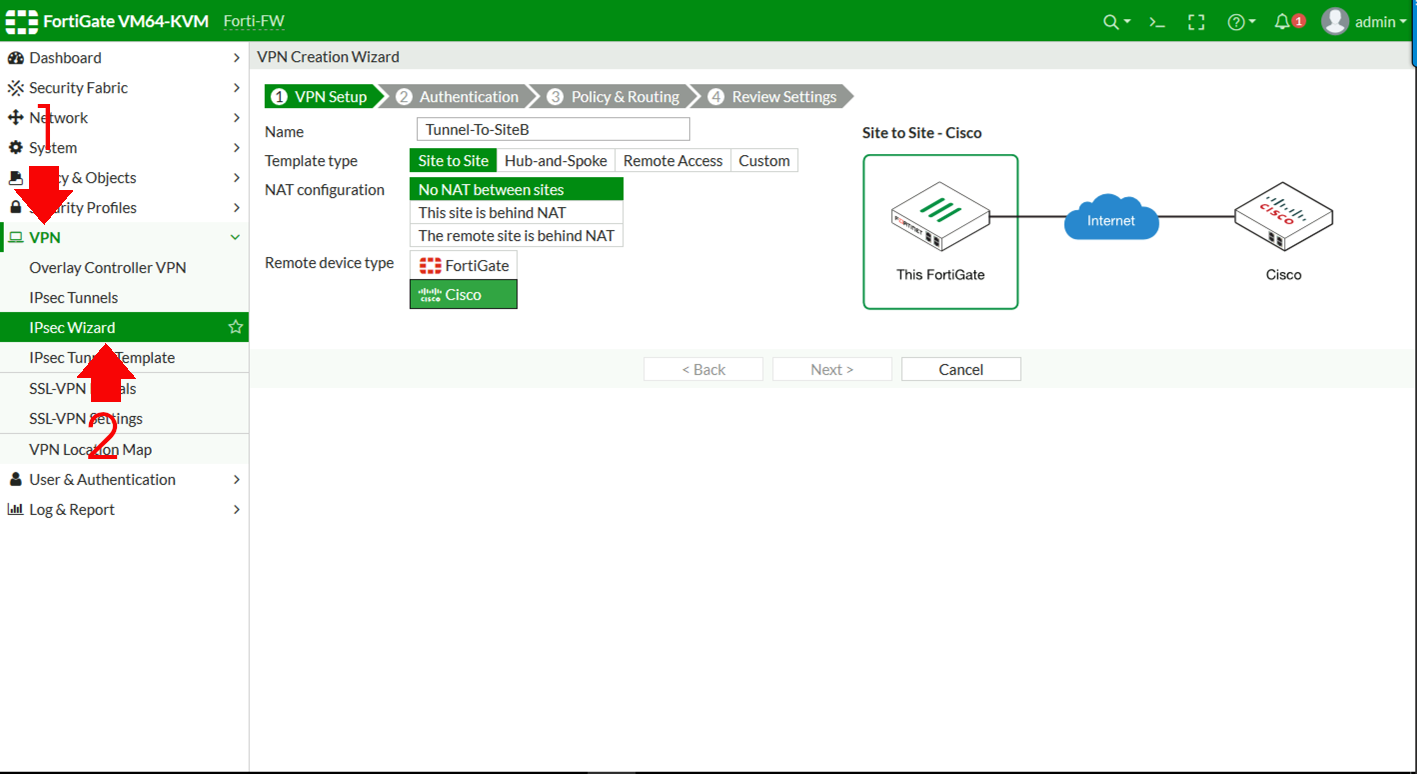Screen dimensions: 1417x774
Task: Expand the Network menu chevron
Action: pyautogui.click(x=236, y=118)
